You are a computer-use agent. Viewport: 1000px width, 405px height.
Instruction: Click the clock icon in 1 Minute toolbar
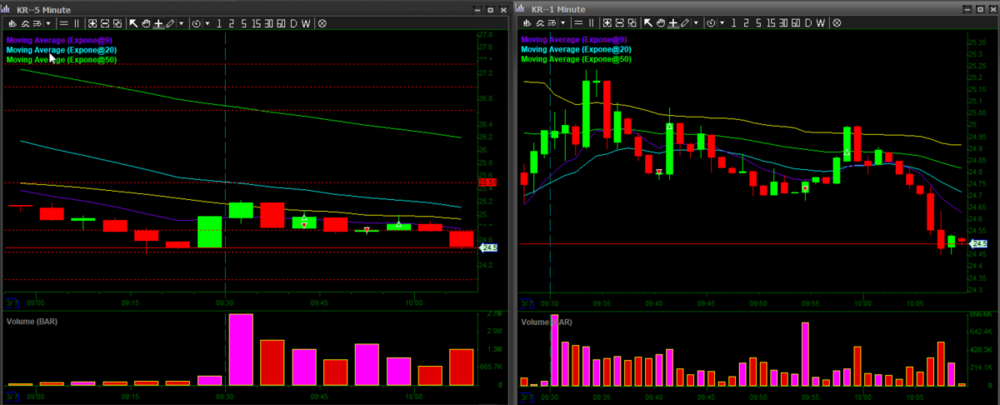709,22
